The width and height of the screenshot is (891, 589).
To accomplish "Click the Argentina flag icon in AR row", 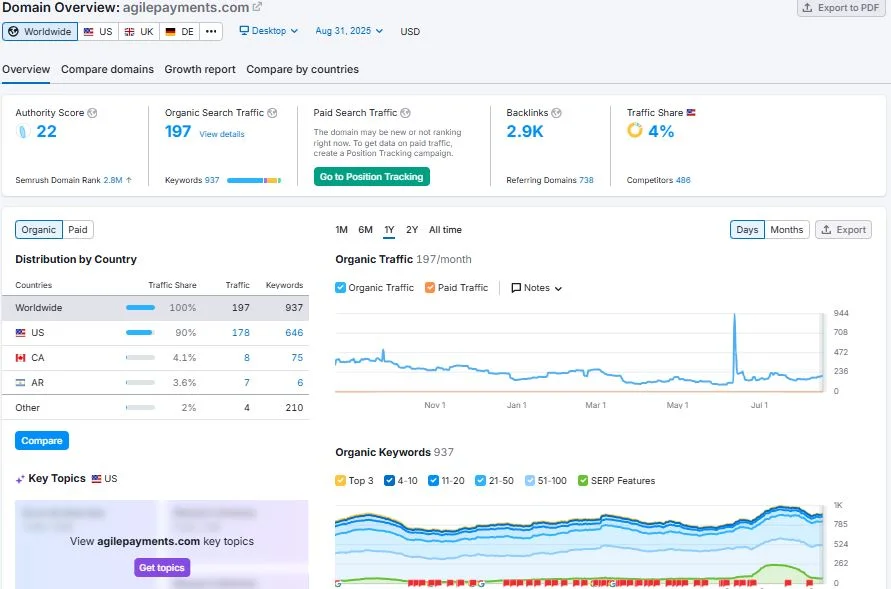I will pyautogui.click(x=20, y=383).
